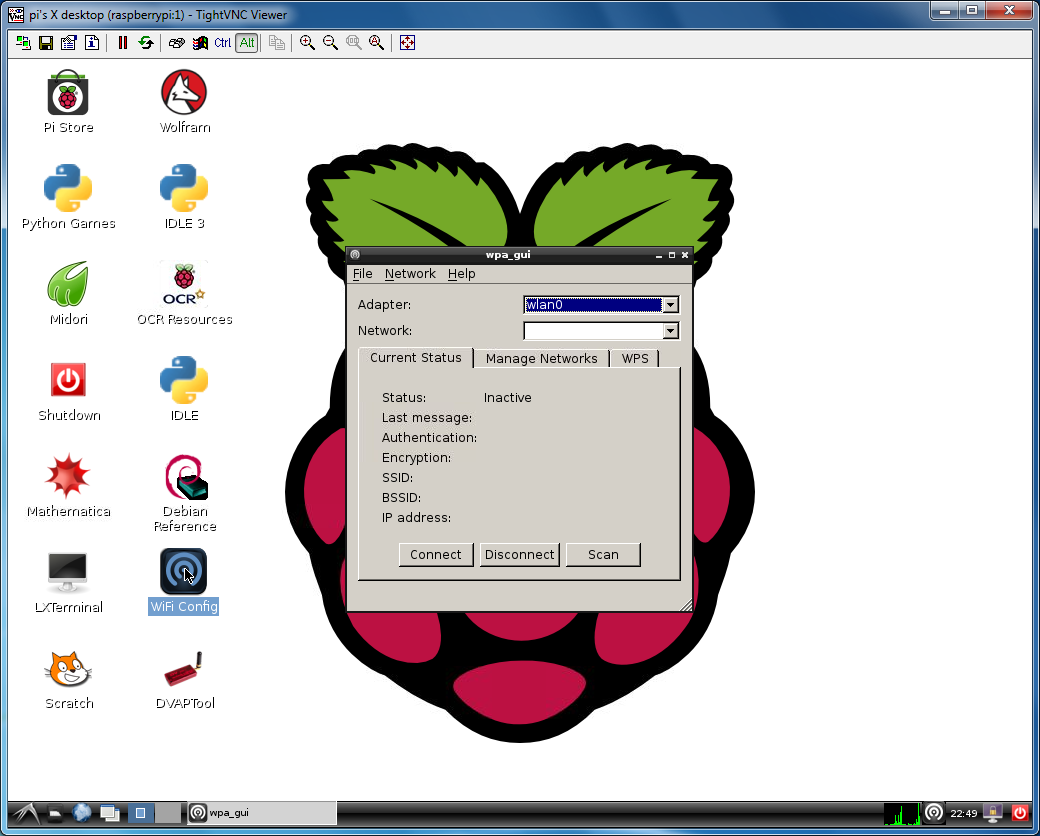Switch the viewer to full screen
Screen dimensions: 1040x836
pos(407,43)
